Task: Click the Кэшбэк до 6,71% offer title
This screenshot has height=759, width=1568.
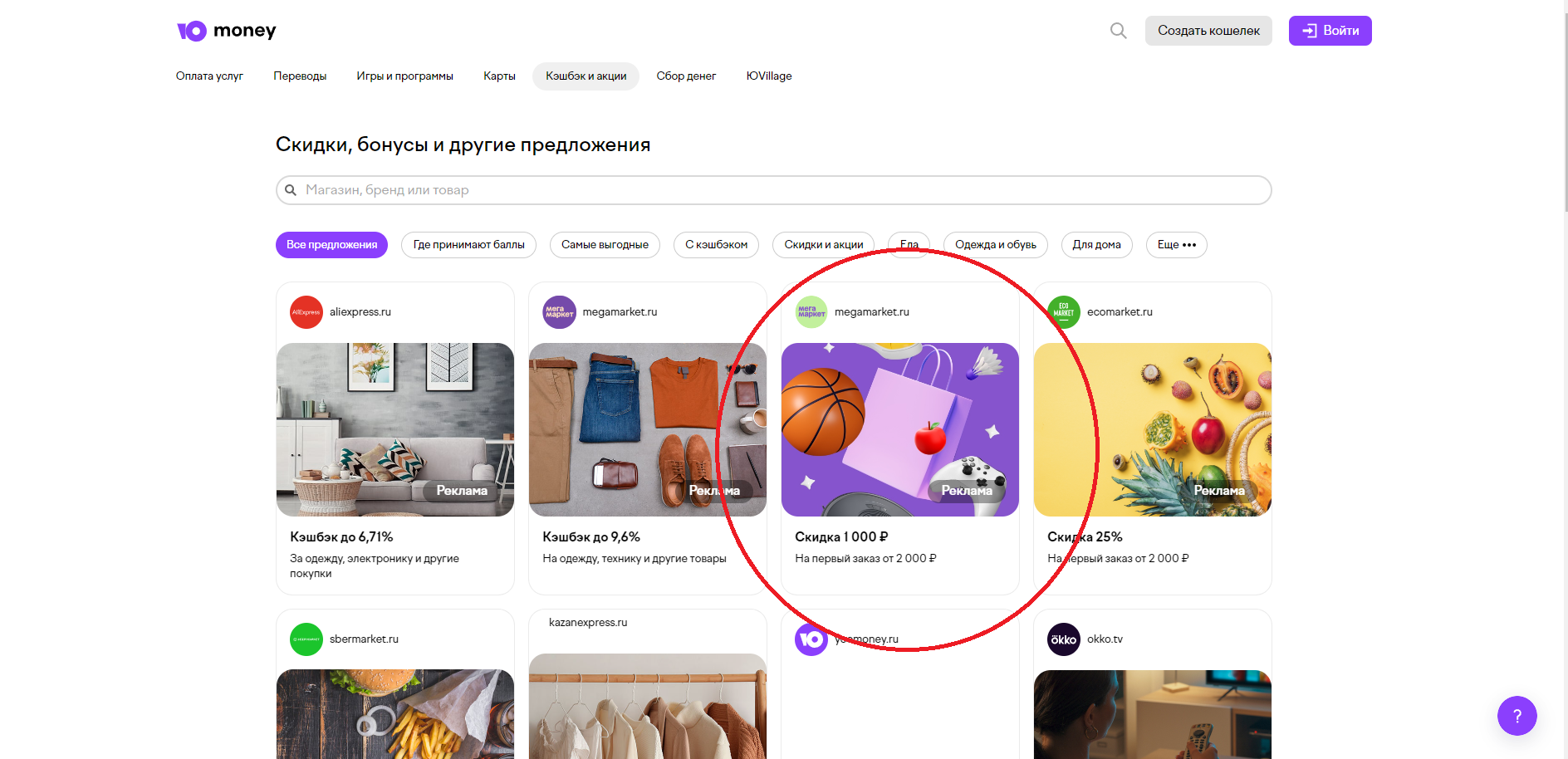Action: (341, 537)
